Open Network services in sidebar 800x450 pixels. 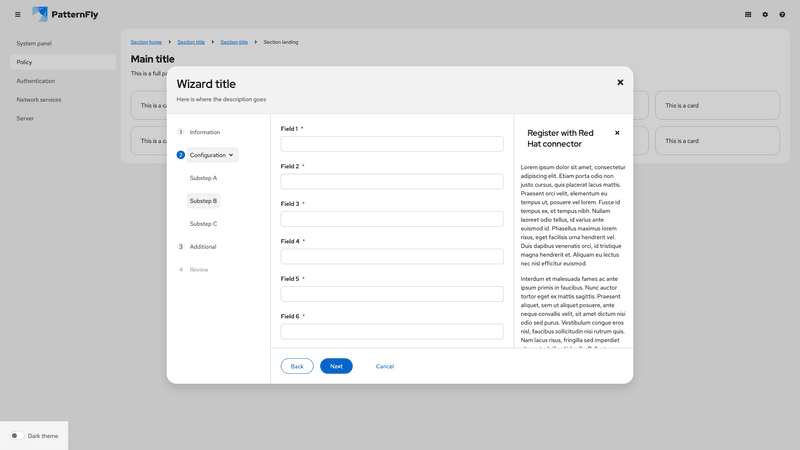coord(39,100)
